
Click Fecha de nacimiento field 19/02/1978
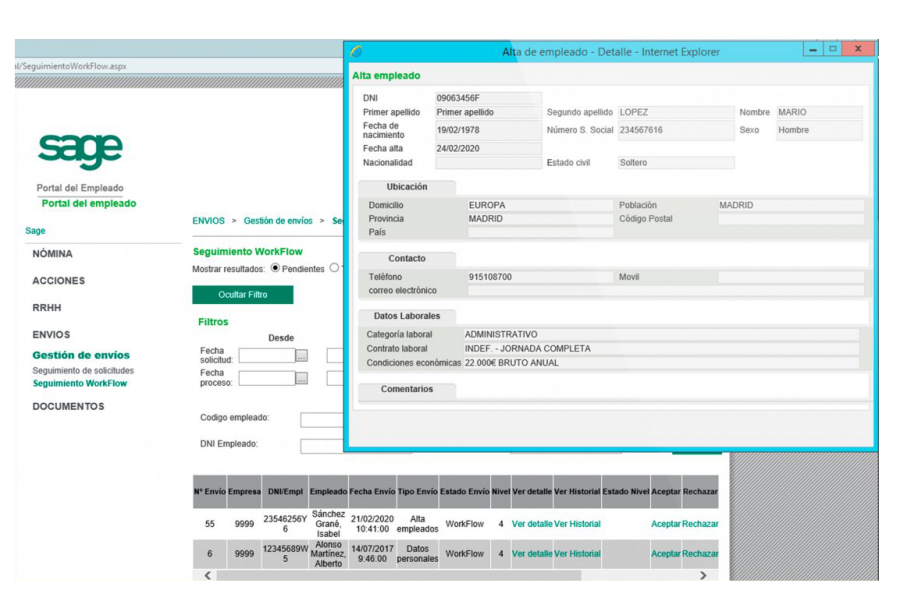[x=488, y=130]
